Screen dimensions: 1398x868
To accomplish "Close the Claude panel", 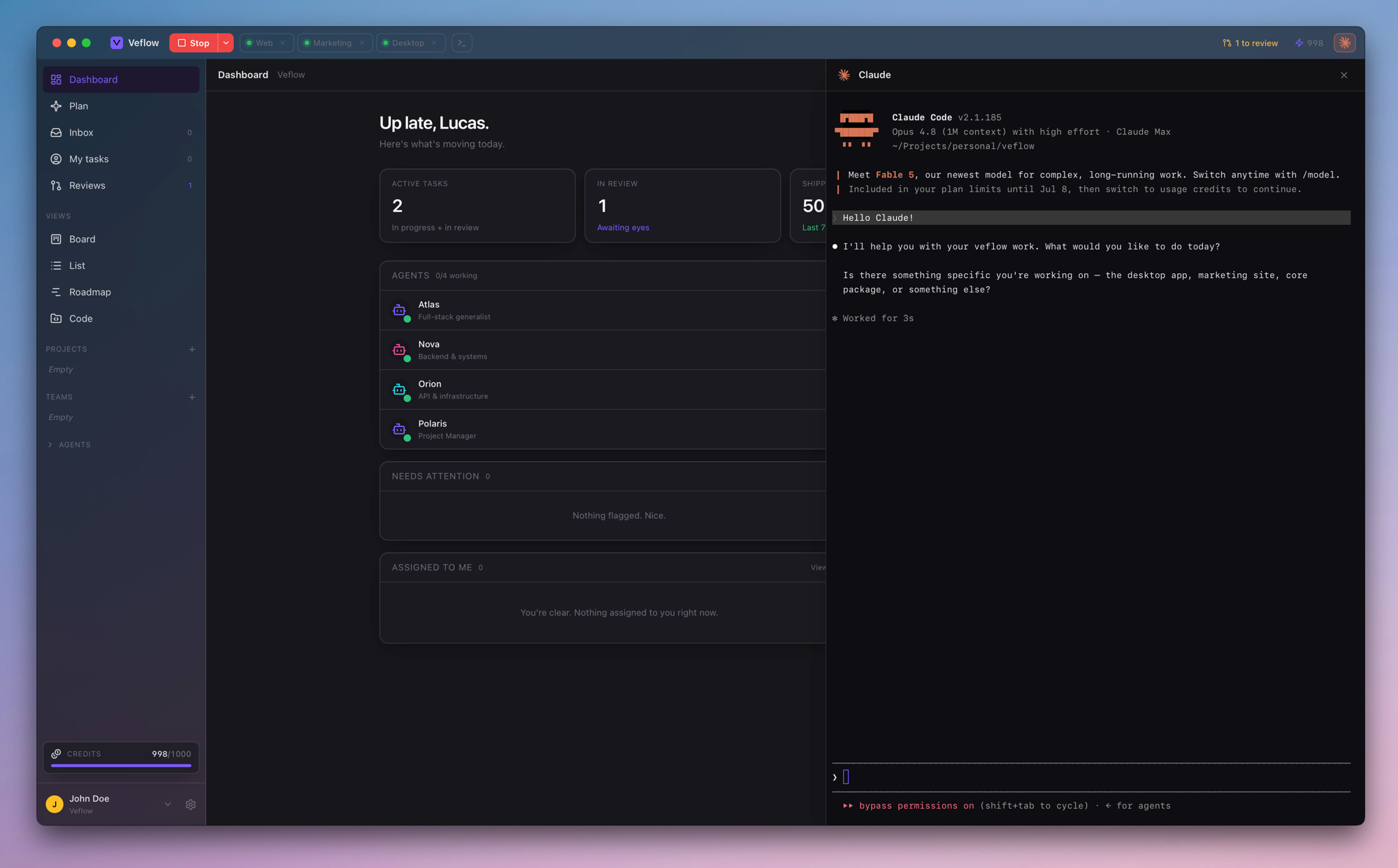I will coord(1343,75).
